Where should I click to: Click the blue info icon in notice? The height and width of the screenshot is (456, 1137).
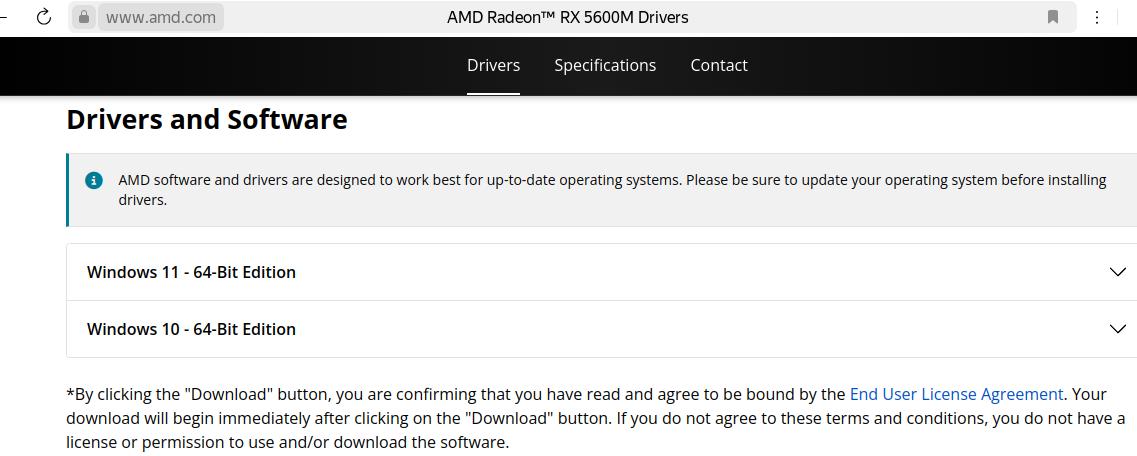pyautogui.click(x=94, y=181)
